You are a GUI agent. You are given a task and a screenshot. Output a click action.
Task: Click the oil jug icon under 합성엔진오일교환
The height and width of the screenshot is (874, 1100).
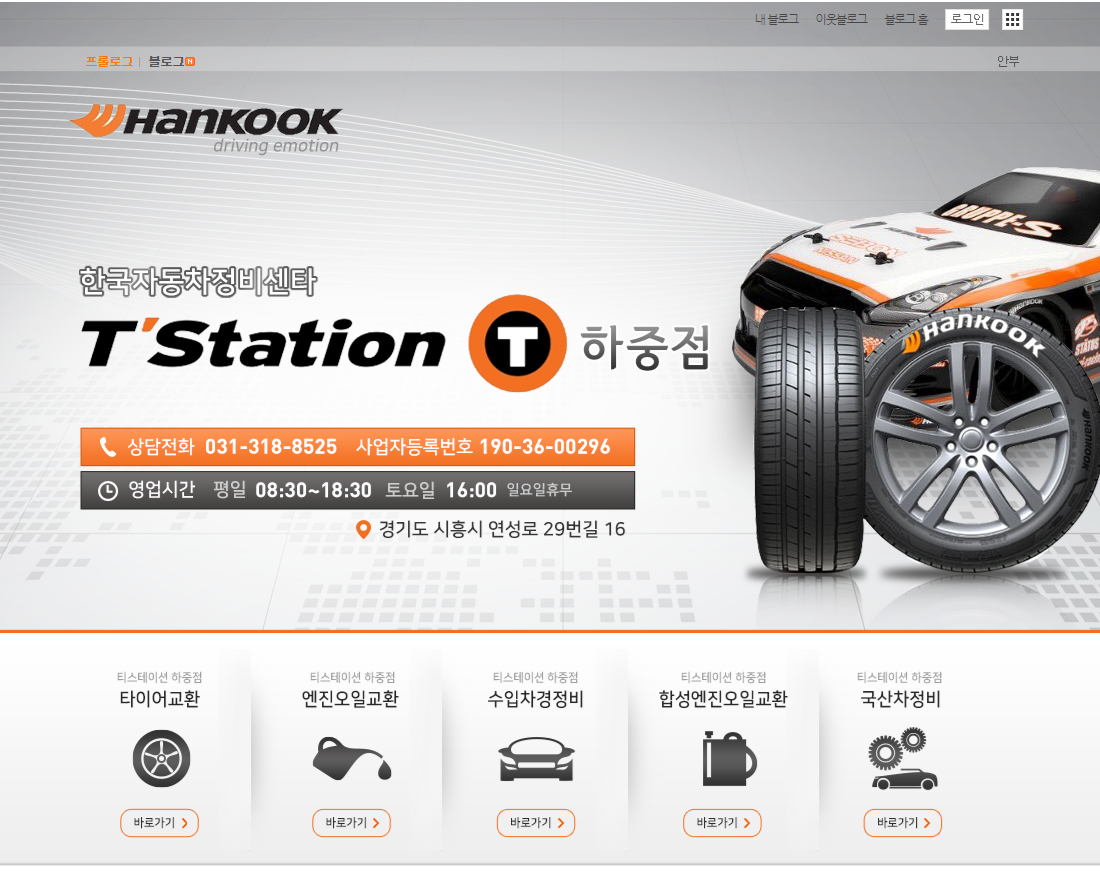point(729,758)
